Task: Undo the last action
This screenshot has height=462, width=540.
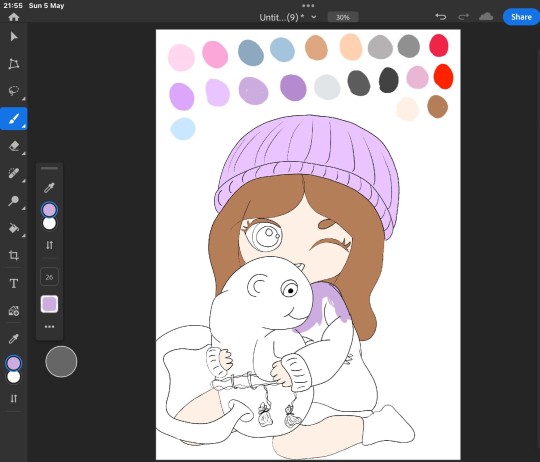Action: 440,17
